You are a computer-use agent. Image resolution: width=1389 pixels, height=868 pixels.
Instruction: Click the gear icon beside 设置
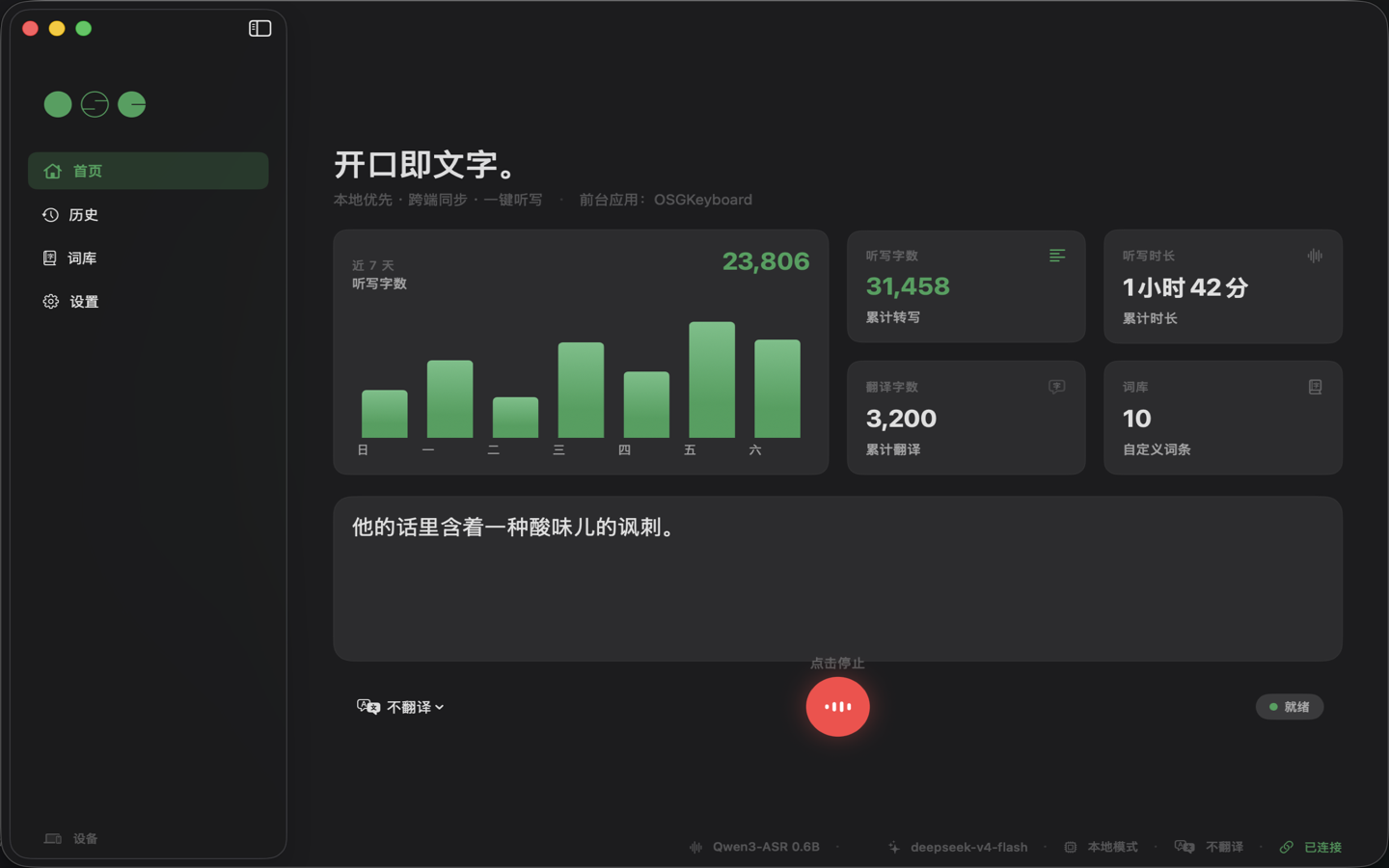click(x=50, y=302)
